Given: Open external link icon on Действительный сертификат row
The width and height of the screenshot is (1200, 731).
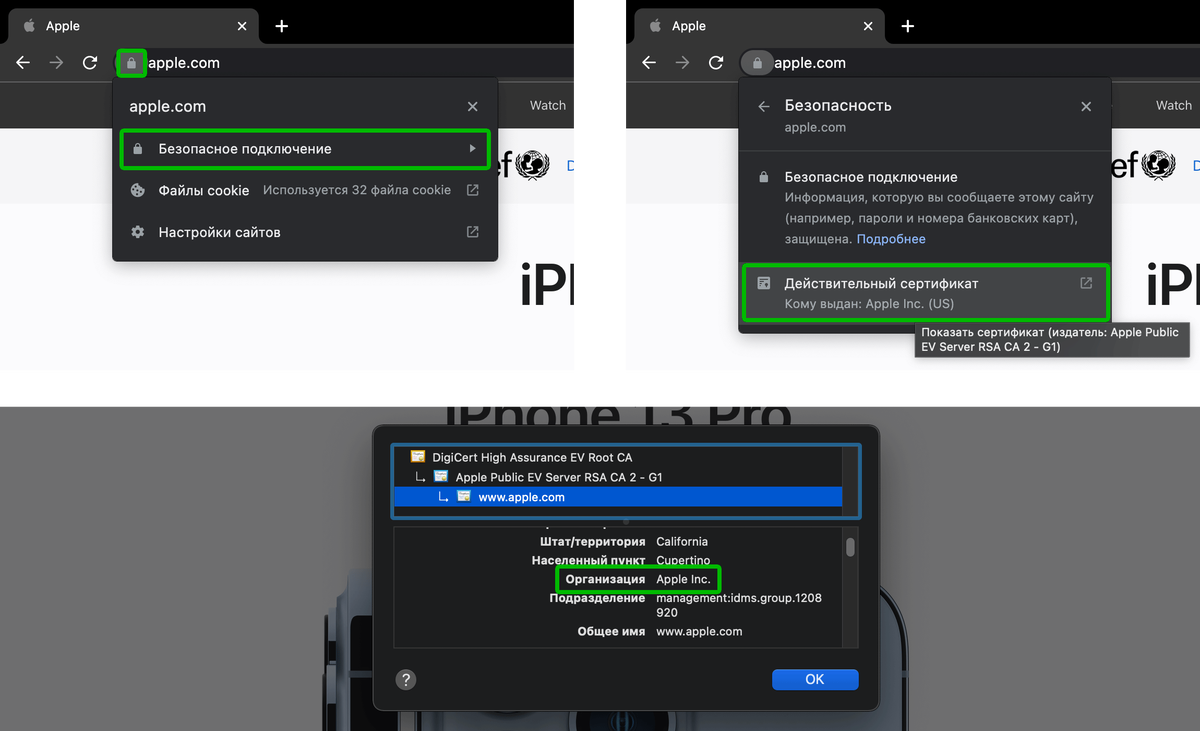Looking at the screenshot, I should [1087, 283].
